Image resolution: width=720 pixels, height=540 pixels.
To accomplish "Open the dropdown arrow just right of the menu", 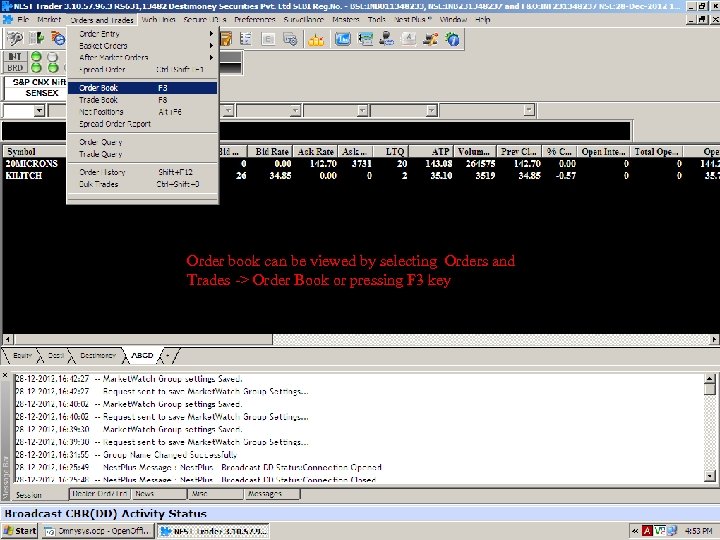I will pyautogui.click(x=228, y=111).
